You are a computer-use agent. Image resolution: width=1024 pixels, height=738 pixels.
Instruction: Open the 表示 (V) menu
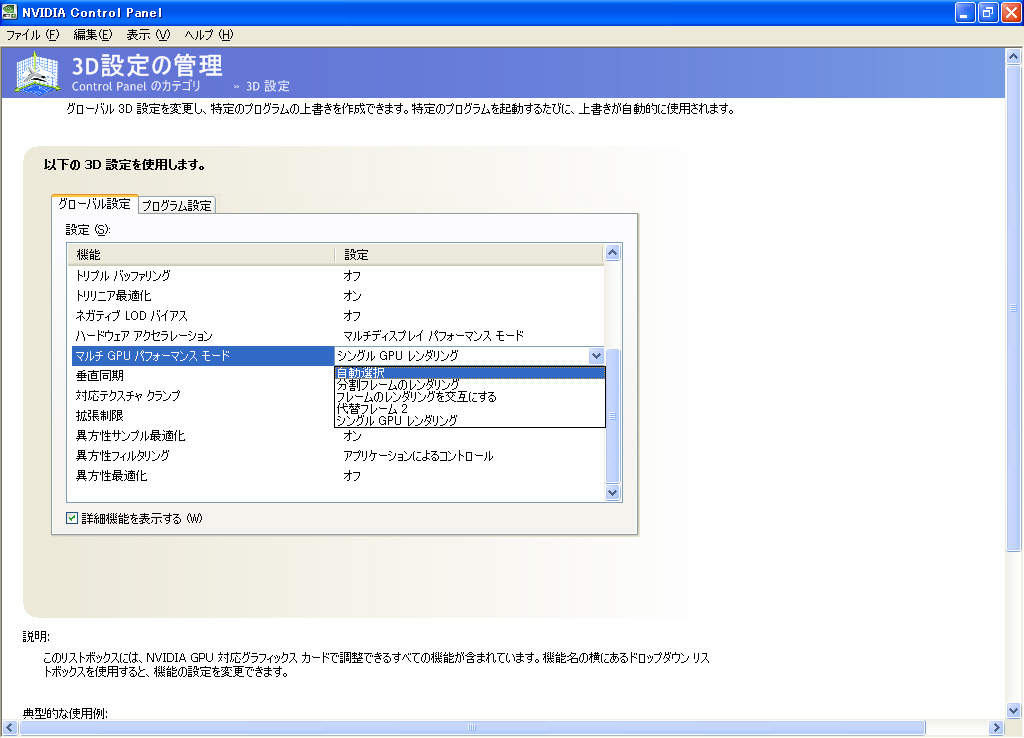[148, 35]
